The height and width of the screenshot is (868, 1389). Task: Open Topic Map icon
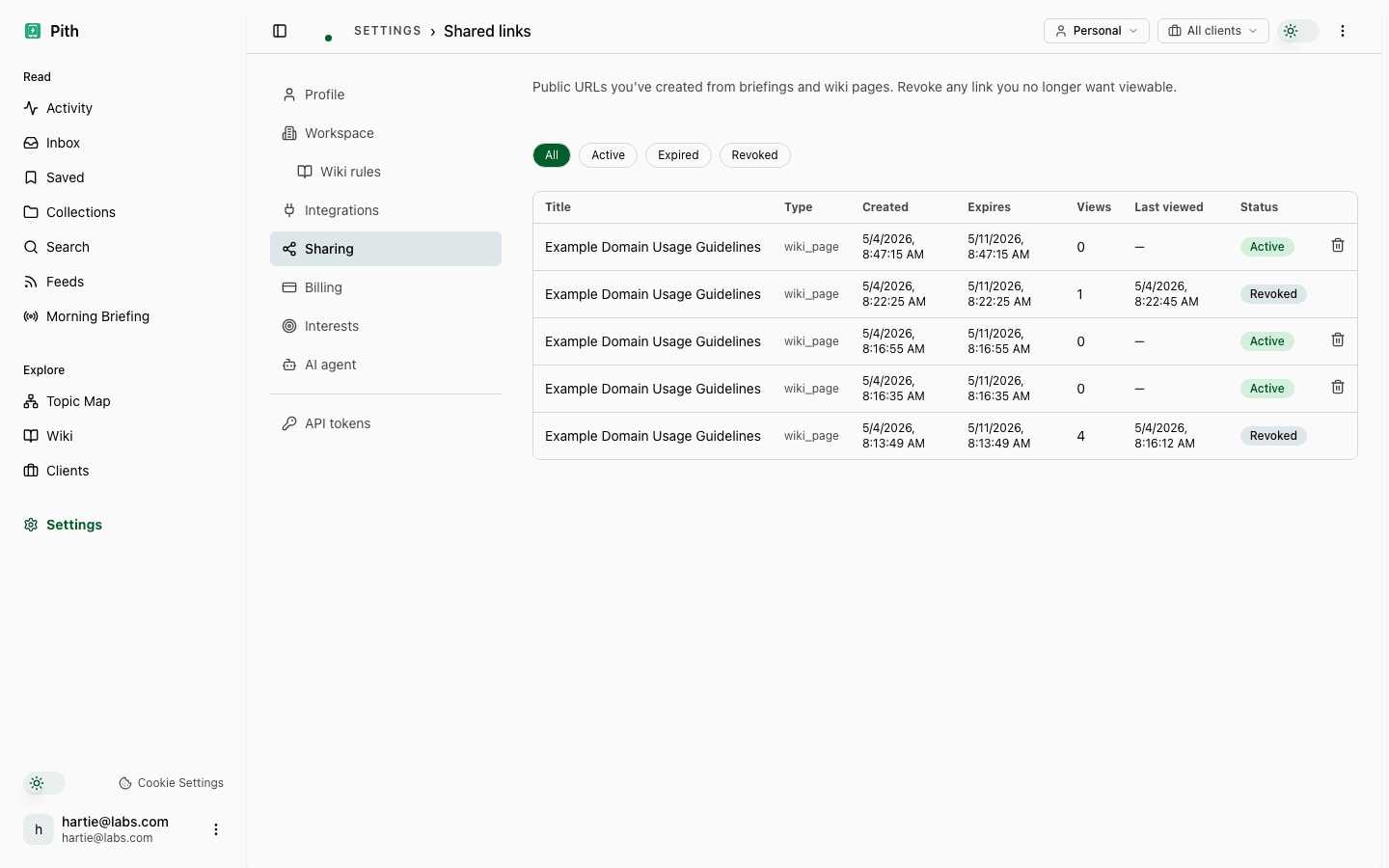pyautogui.click(x=31, y=401)
